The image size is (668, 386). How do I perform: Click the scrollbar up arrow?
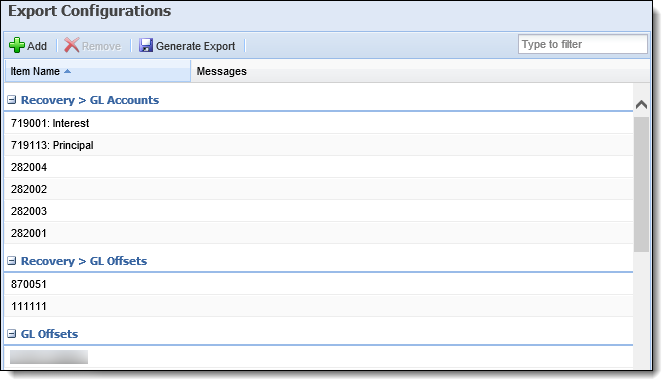click(x=641, y=104)
